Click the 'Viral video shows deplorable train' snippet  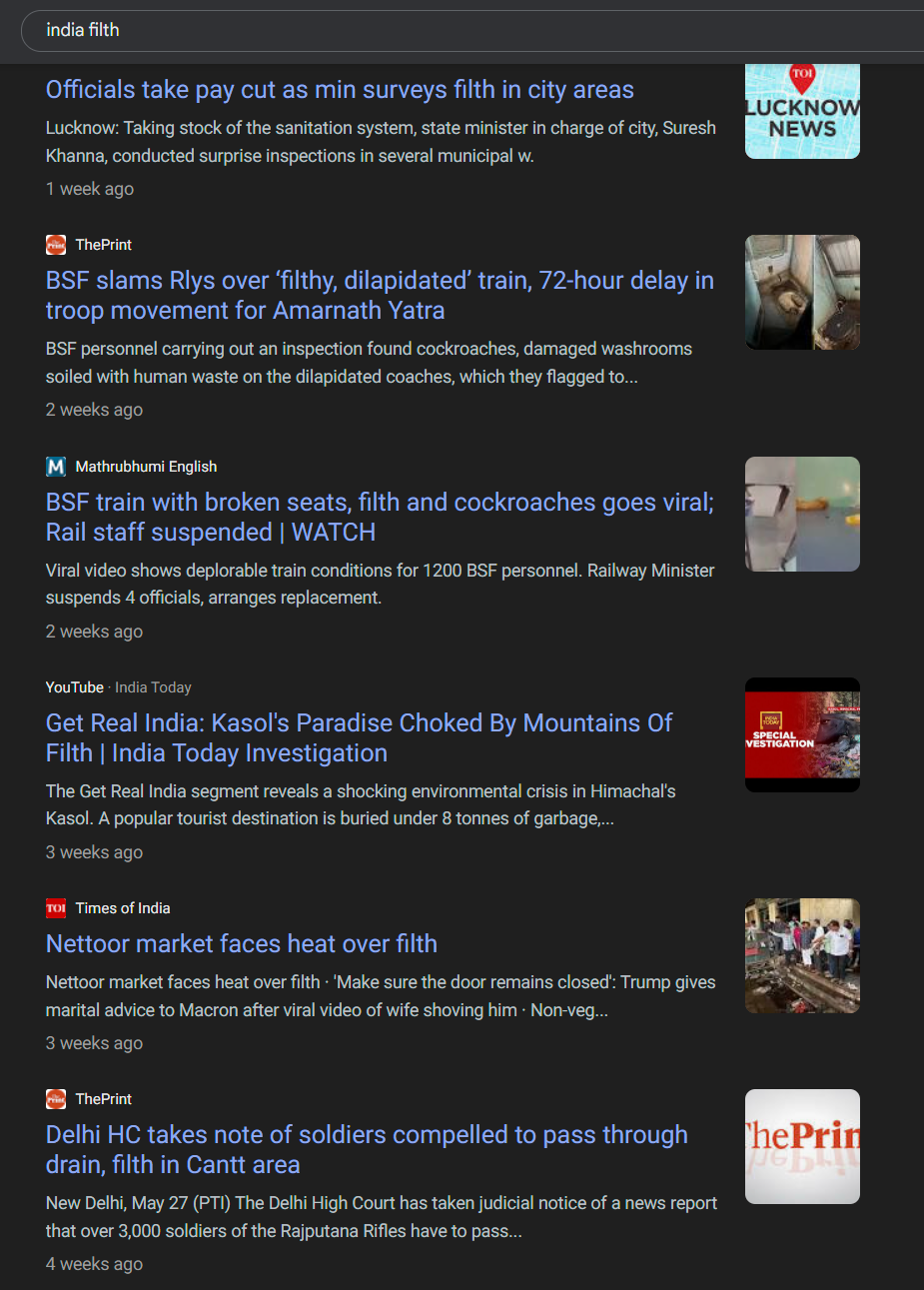(x=381, y=585)
